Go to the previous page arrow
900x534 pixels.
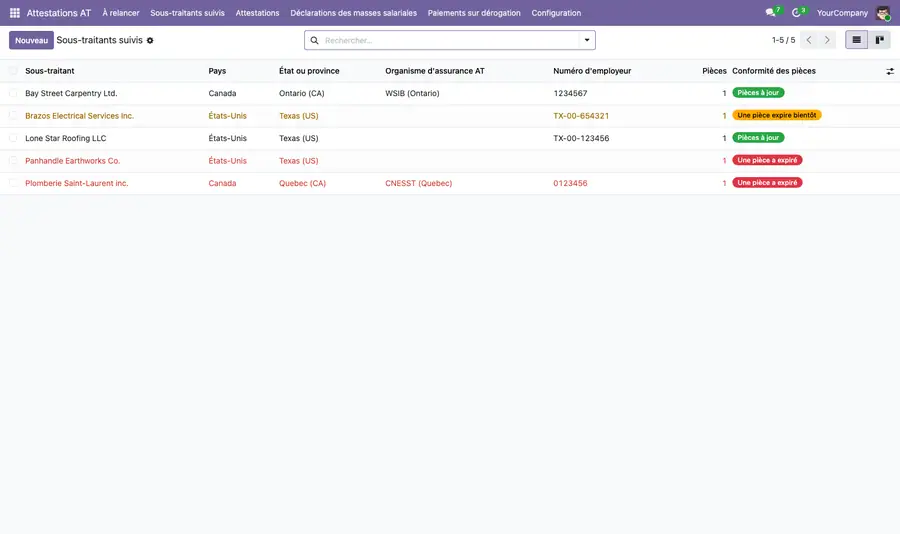[x=809, y=40]
